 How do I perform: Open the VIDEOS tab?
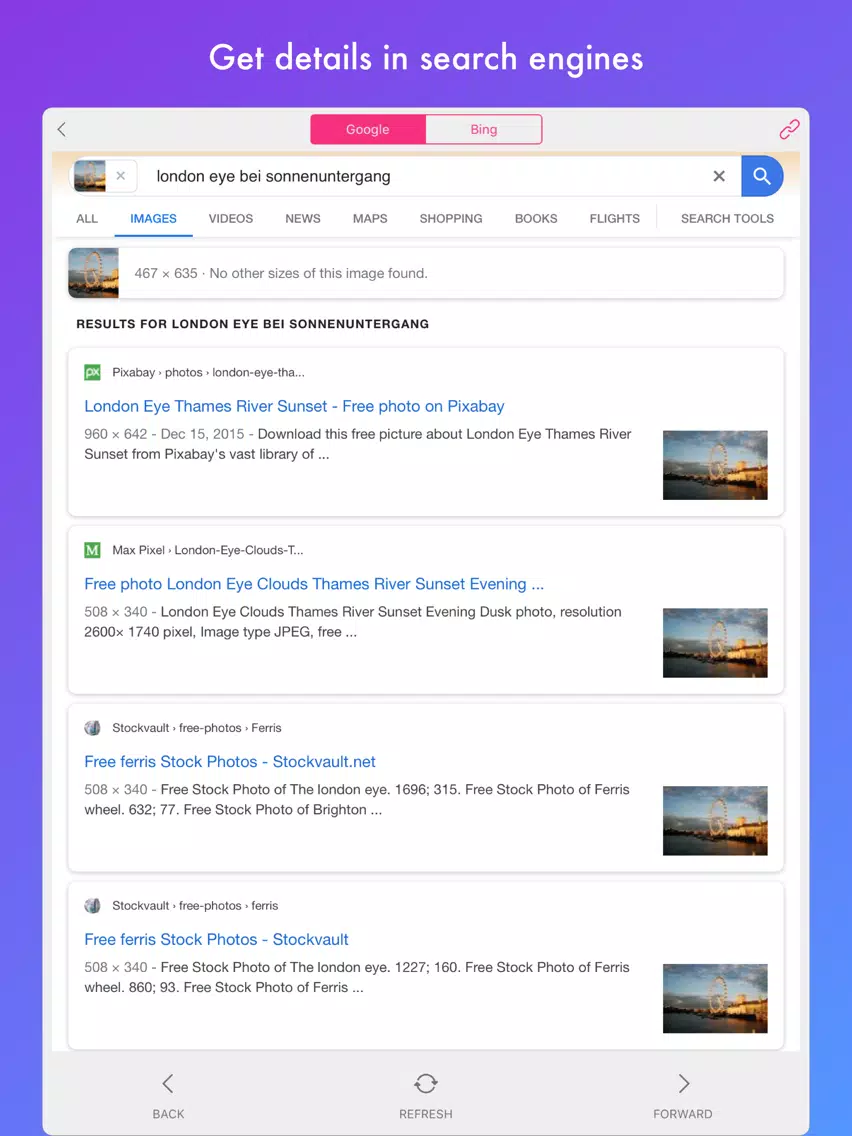231,219
